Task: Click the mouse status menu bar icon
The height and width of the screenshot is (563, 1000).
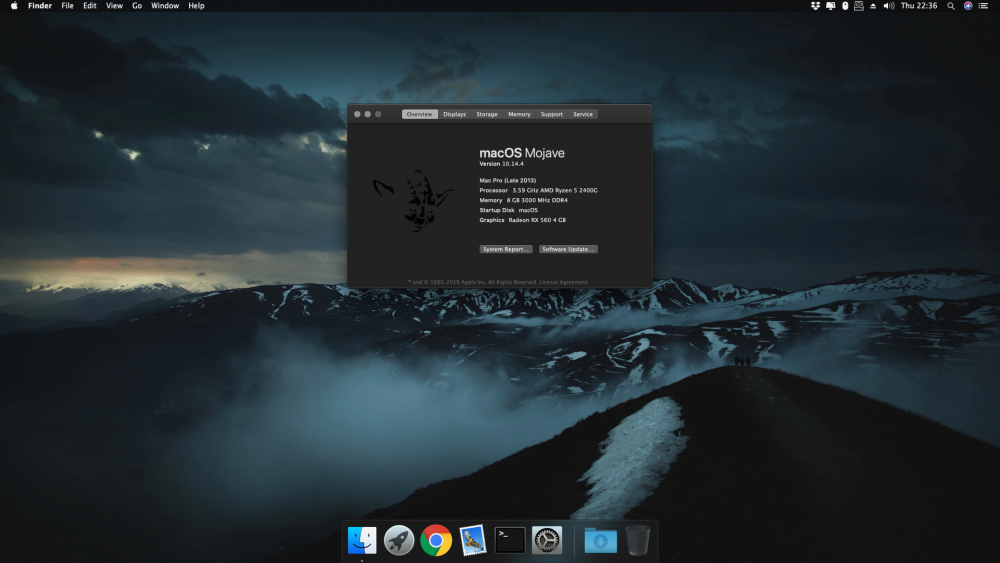Action: 845,6
